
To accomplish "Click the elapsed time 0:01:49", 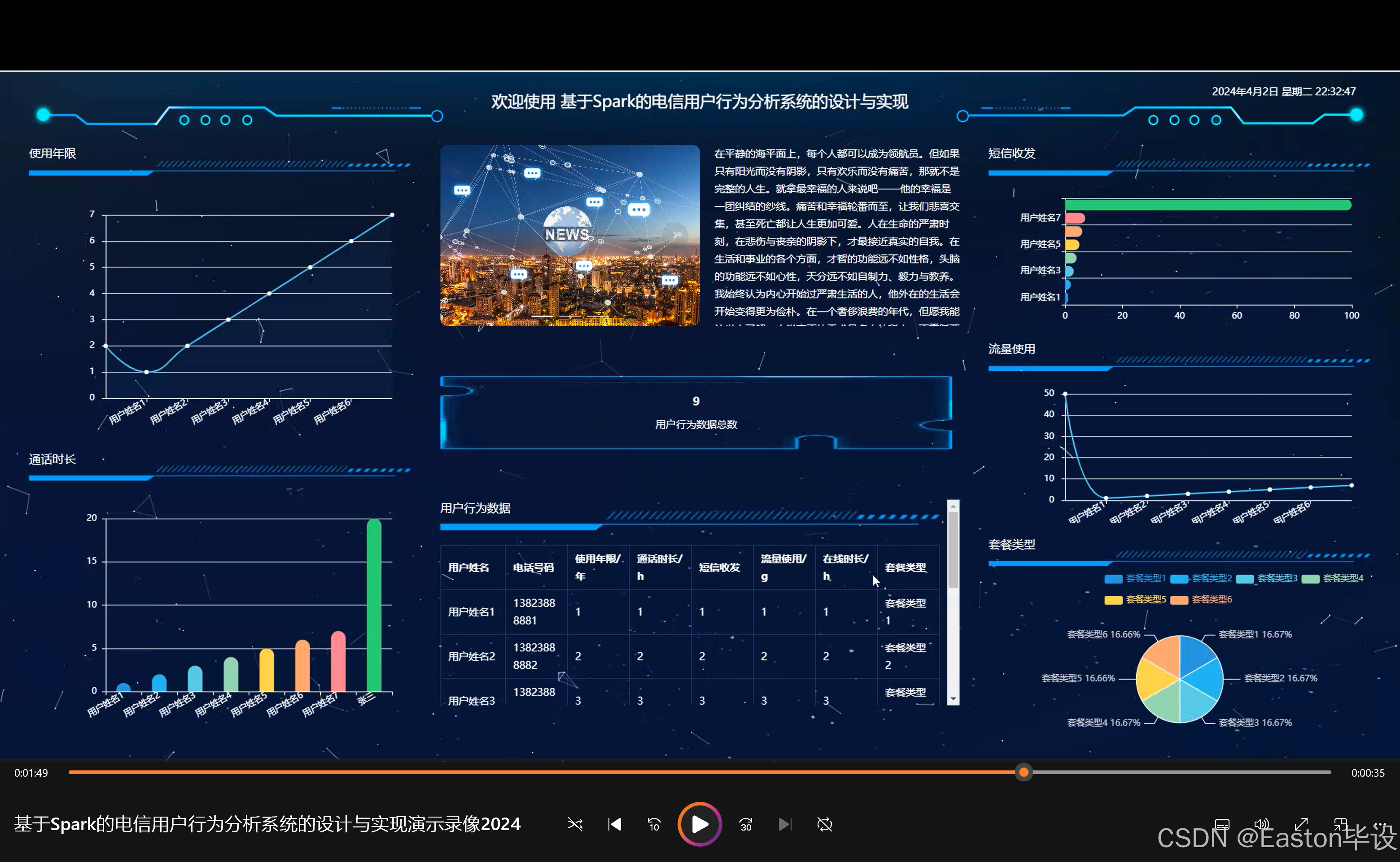I will [31, 773].
